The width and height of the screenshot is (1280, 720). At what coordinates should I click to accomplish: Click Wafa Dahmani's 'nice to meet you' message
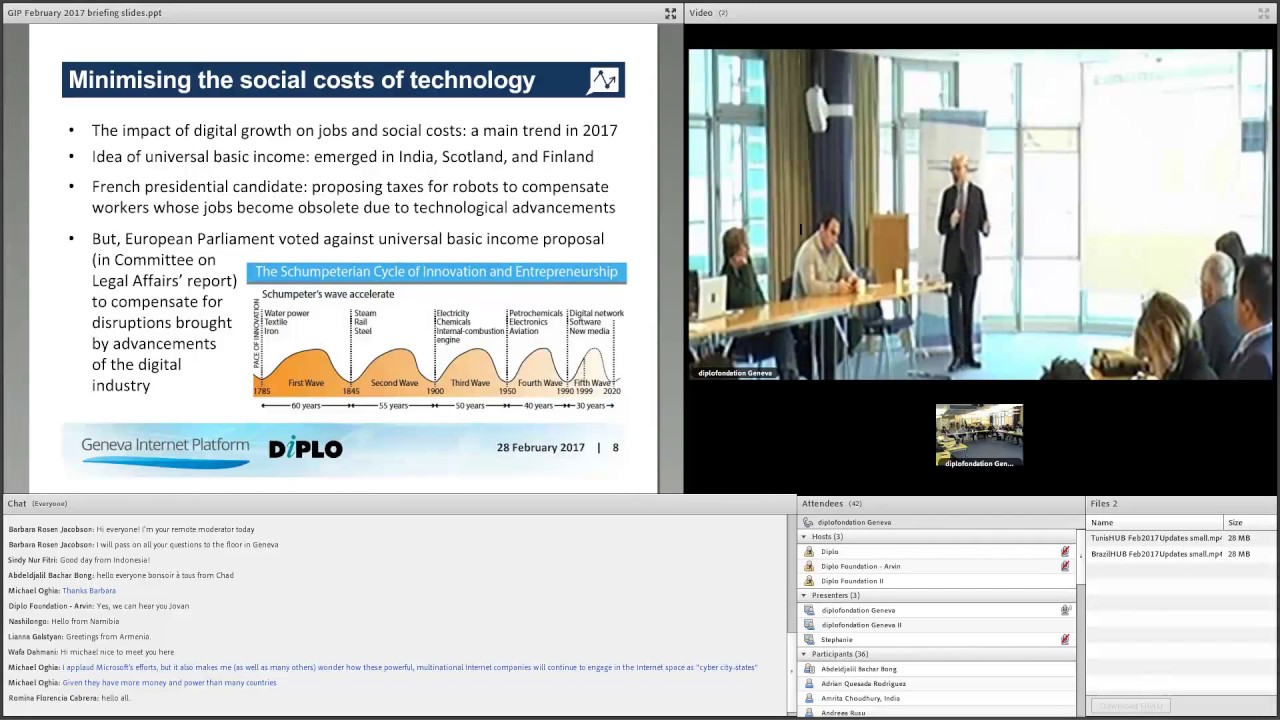click(x=117, y=652)
